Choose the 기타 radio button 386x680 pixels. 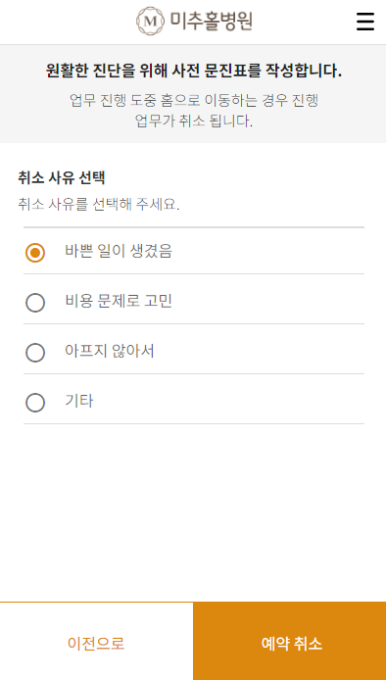point(35,403)
